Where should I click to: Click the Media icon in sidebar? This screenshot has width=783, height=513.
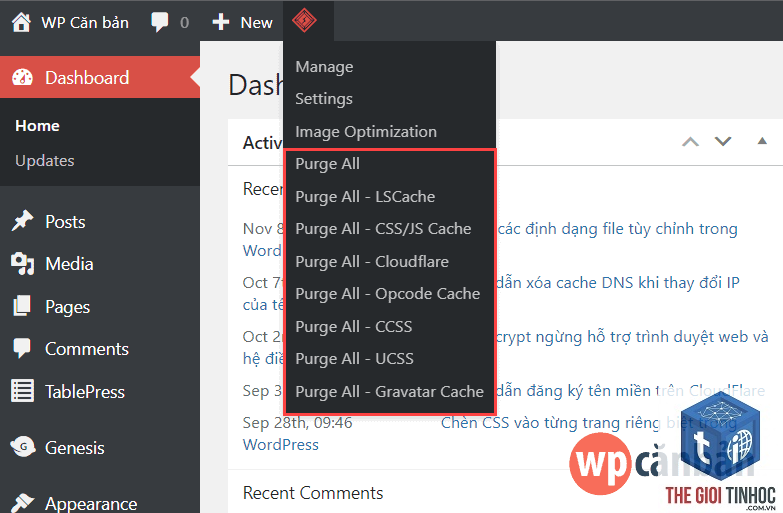(22, 264)
